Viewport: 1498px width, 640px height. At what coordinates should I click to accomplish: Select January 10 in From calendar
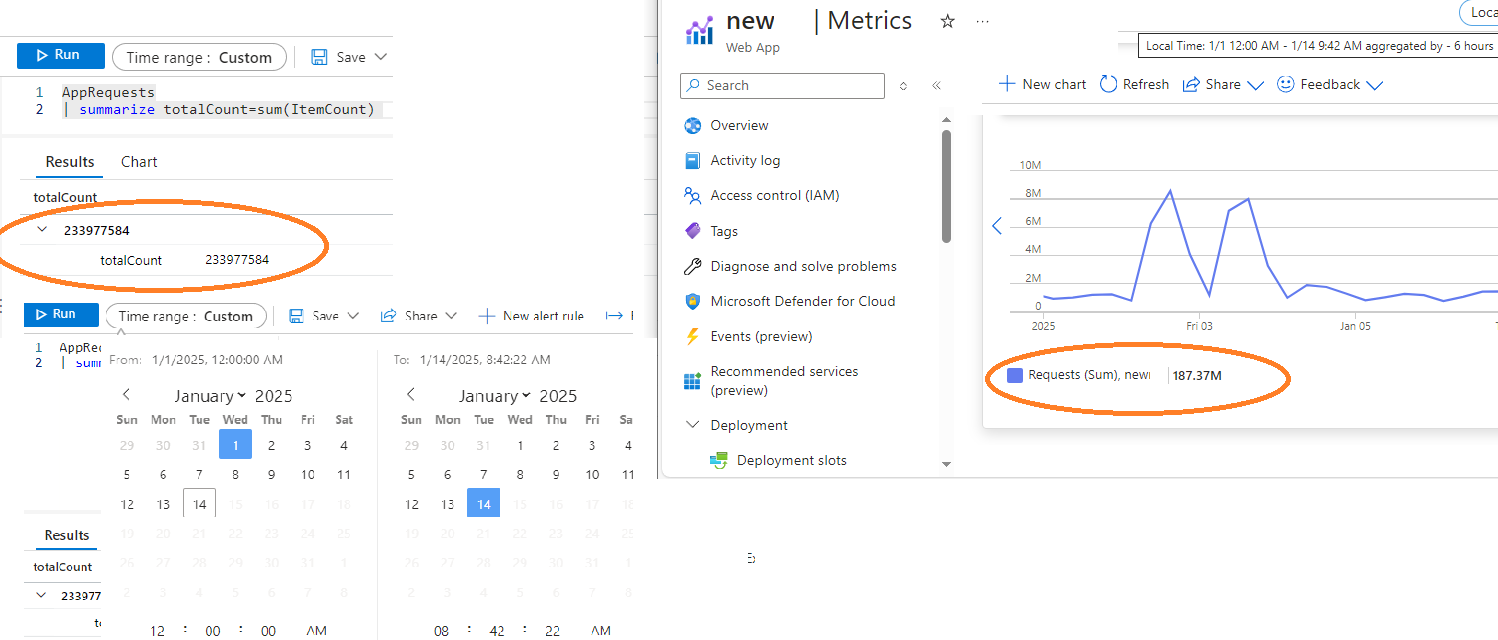click(x=307, y=475)
